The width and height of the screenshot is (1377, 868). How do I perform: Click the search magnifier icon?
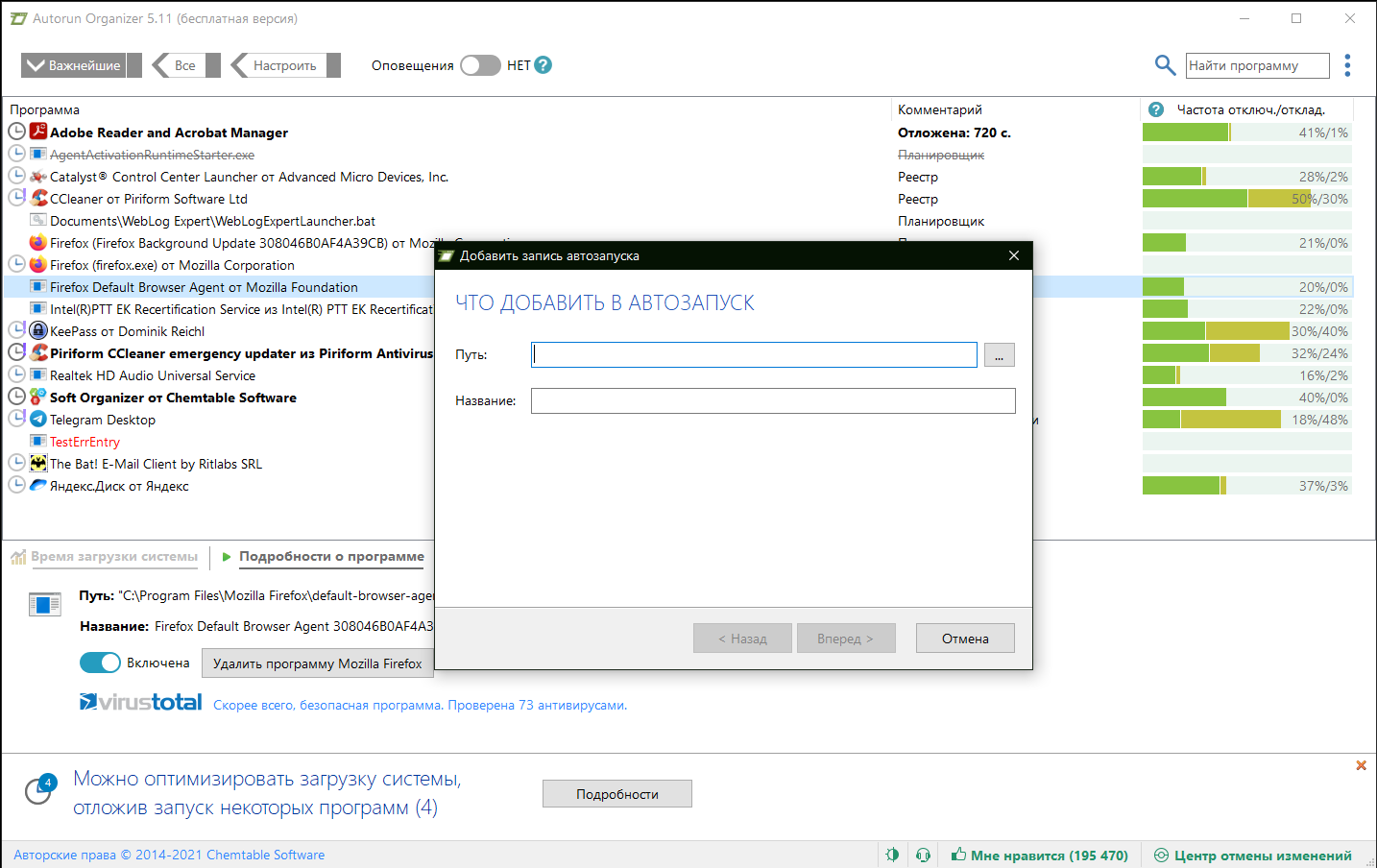pyautogui.click(x=1165, y=65)
